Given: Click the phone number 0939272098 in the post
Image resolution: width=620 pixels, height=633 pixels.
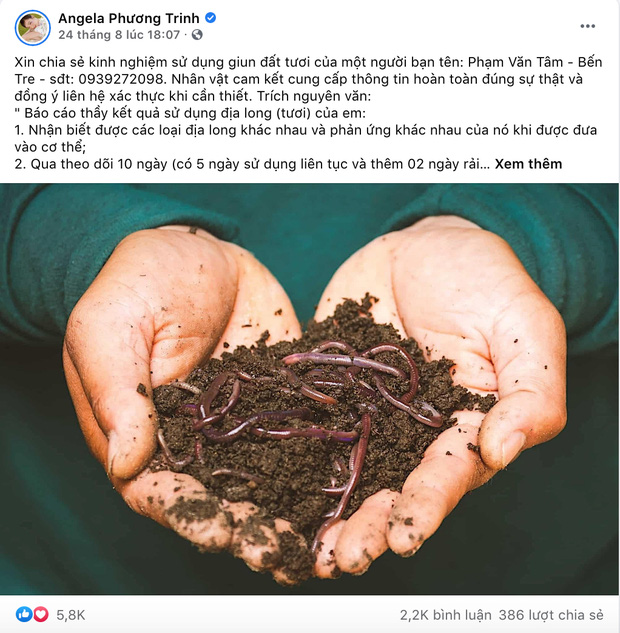Looking at the screenshot, I should coord(122,79).
